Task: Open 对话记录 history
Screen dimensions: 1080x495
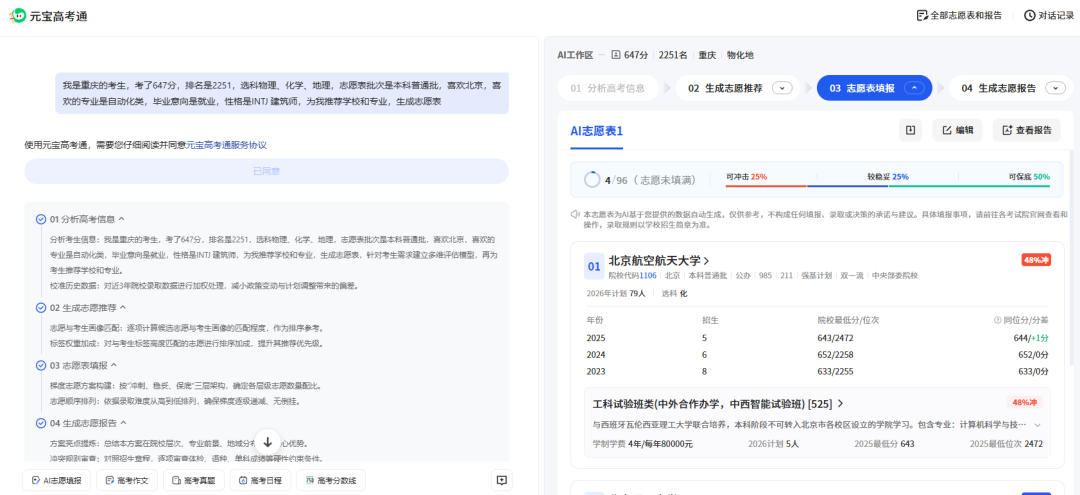Action: coord(1048,15)
